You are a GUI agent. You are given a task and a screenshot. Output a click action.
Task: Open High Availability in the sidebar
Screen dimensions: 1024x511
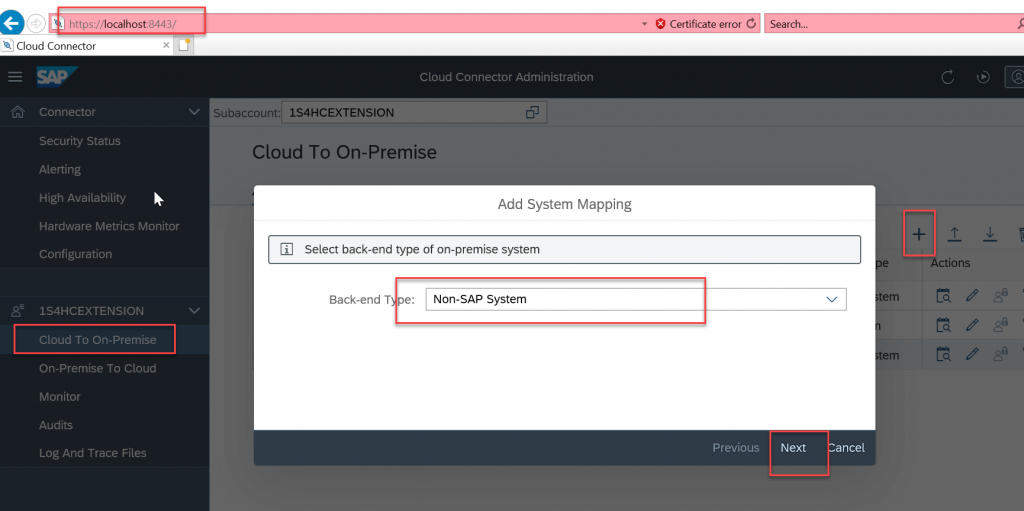(82, 197)
